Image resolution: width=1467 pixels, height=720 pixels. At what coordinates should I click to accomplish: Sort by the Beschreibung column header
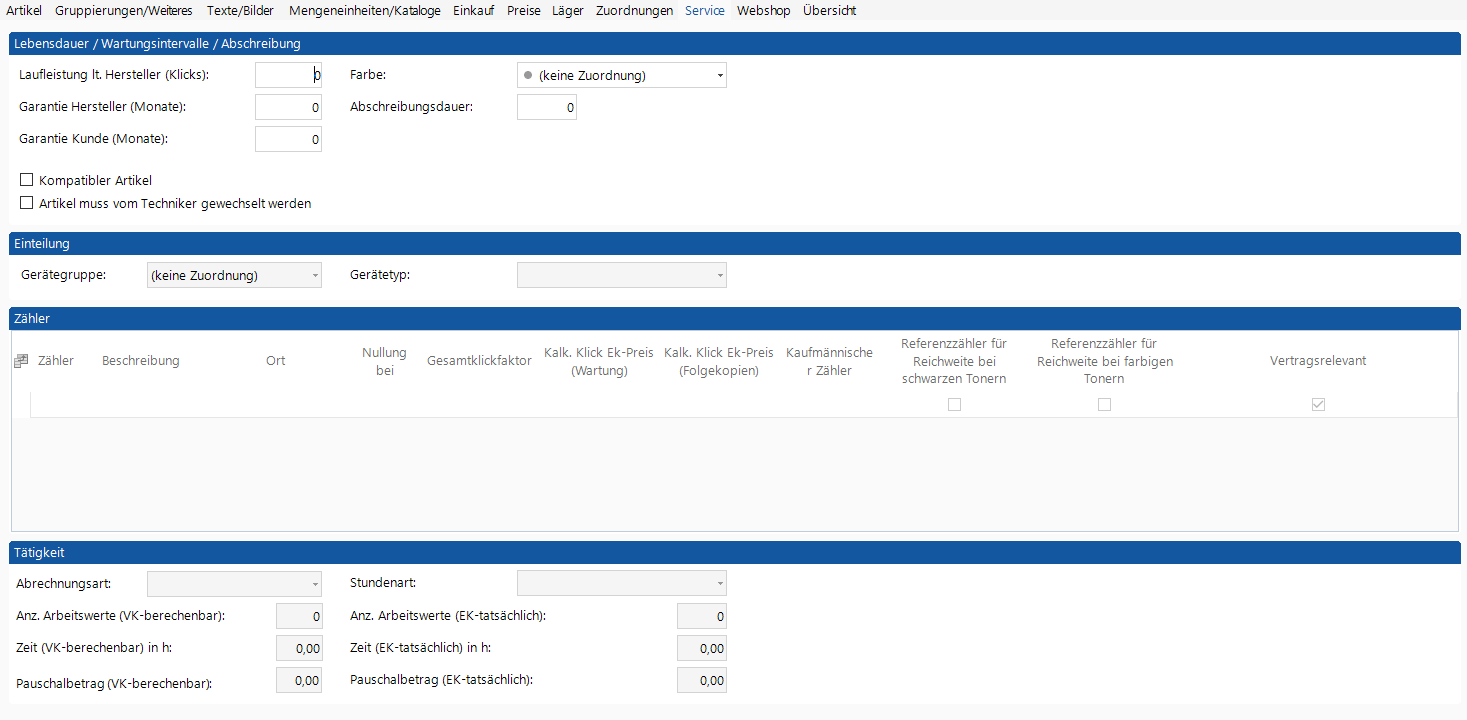pyautogui.click(x=141, y=361)
